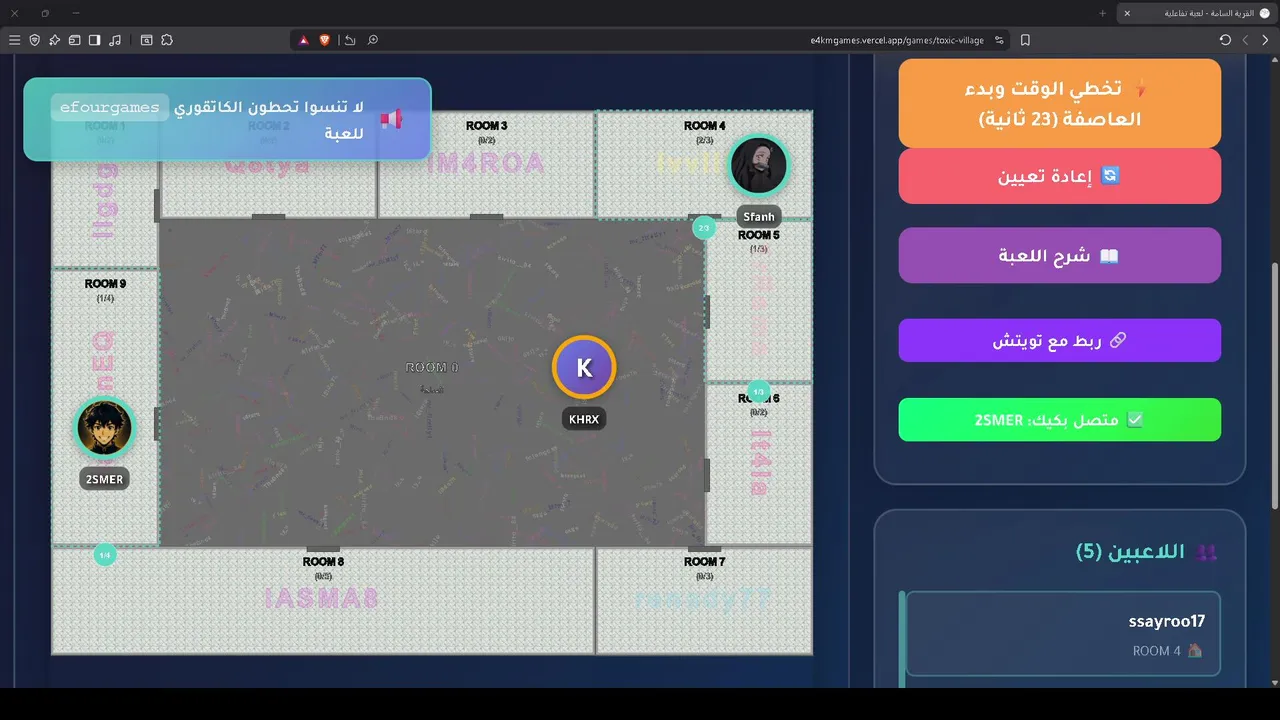
Task: Open the Extensions puzzle icon
Action: click(x=166, y=40)
